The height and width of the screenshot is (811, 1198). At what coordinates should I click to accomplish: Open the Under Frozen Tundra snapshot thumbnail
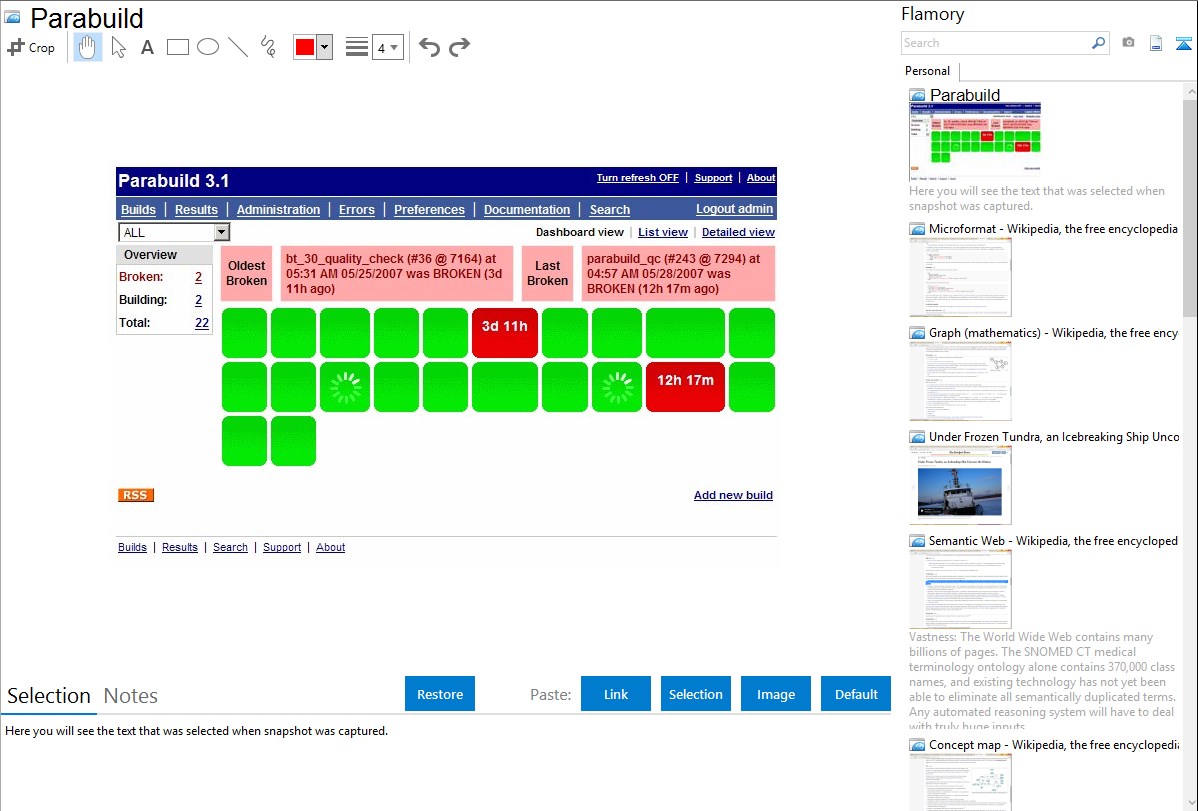pyautogui.click(x=960, y=485)
